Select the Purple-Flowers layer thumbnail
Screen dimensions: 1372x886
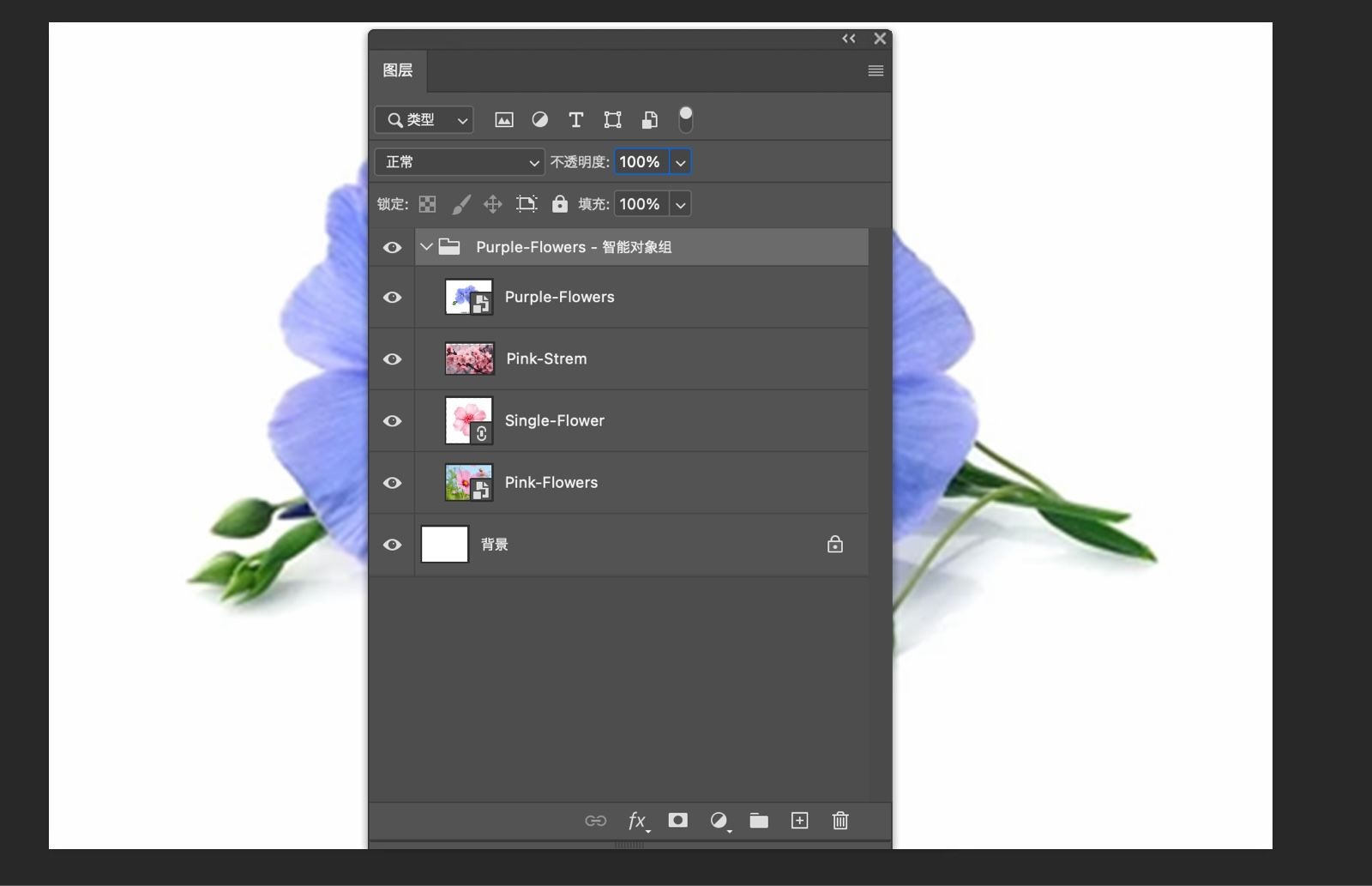tap(469, 297)
